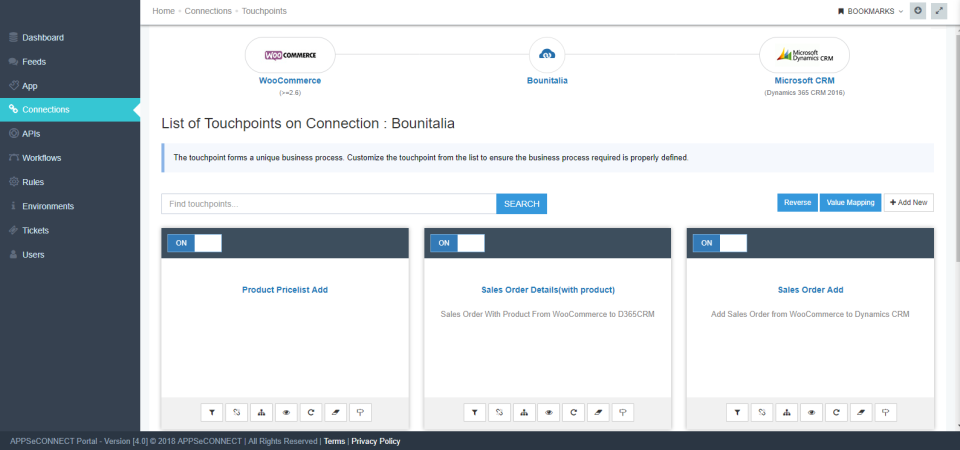The height and width of the screenshot is (450, 960).
Task: Open App in the sidebar
Action: tap(70, 86)
